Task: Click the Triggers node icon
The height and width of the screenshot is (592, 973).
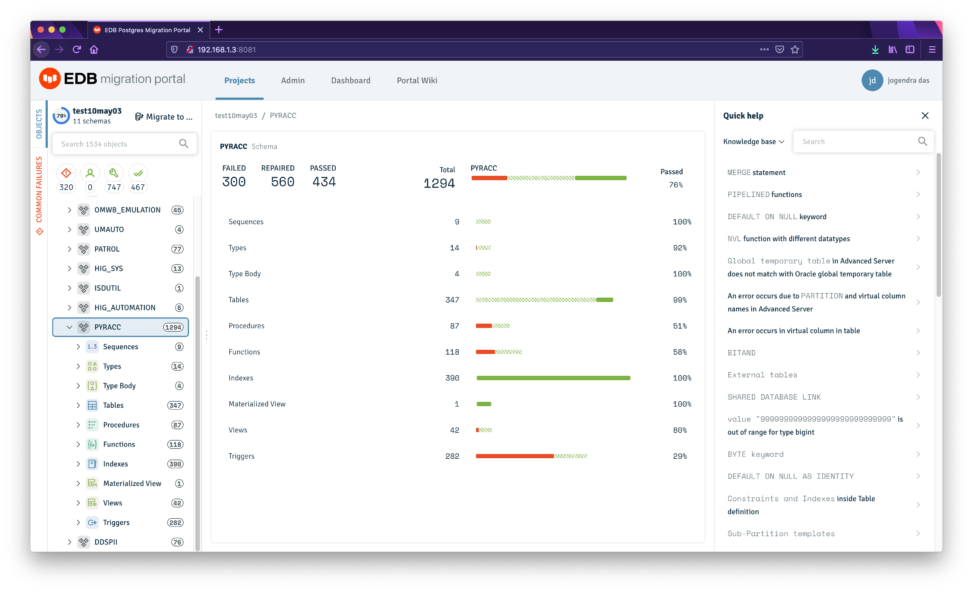Action: click(92, 522)
